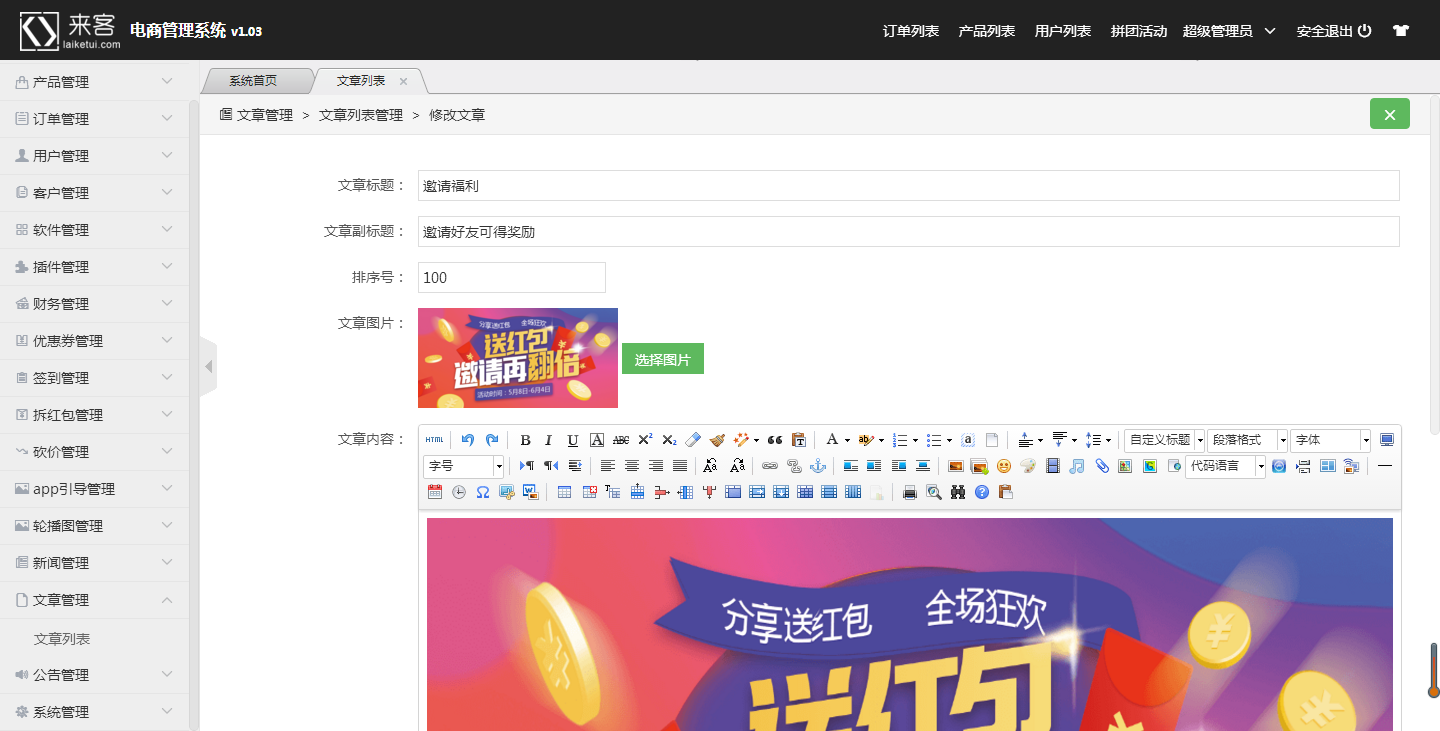Click the insert time clock icon
Viewport: 1440px width, 731px height.
point(458,492)
